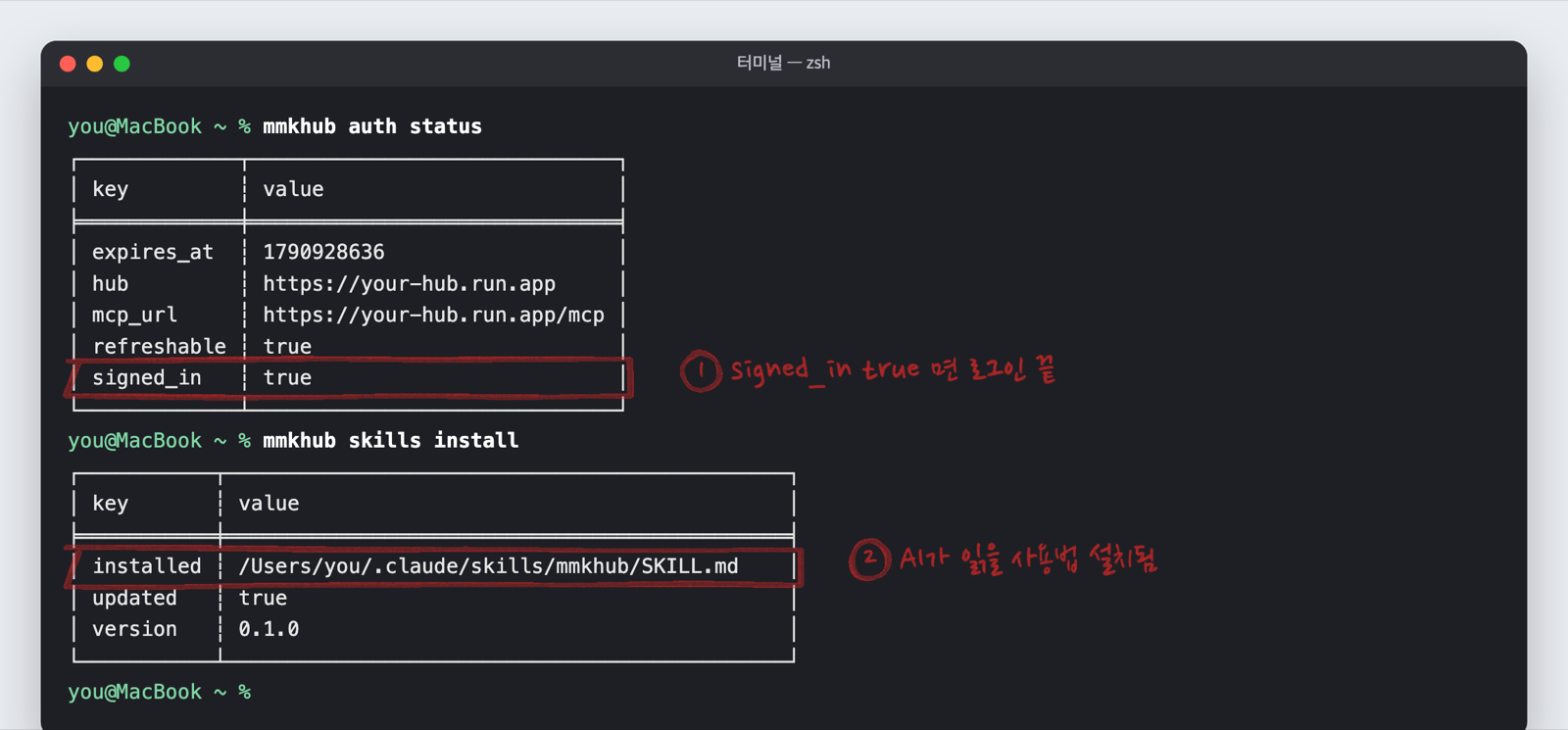
Task: Click the 'hub' key cell
Action: (x=110, y=283)
